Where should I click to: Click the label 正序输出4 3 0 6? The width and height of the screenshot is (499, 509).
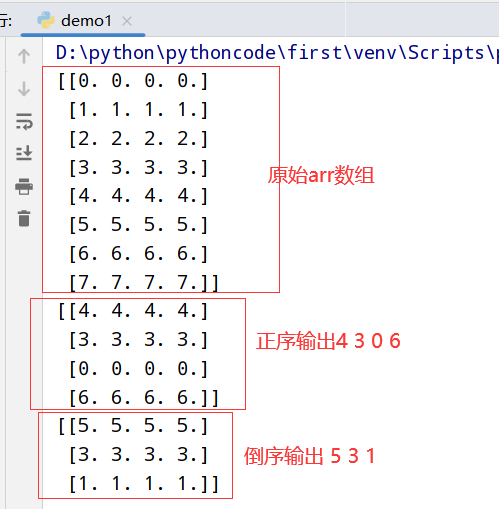tap(328, 341)
